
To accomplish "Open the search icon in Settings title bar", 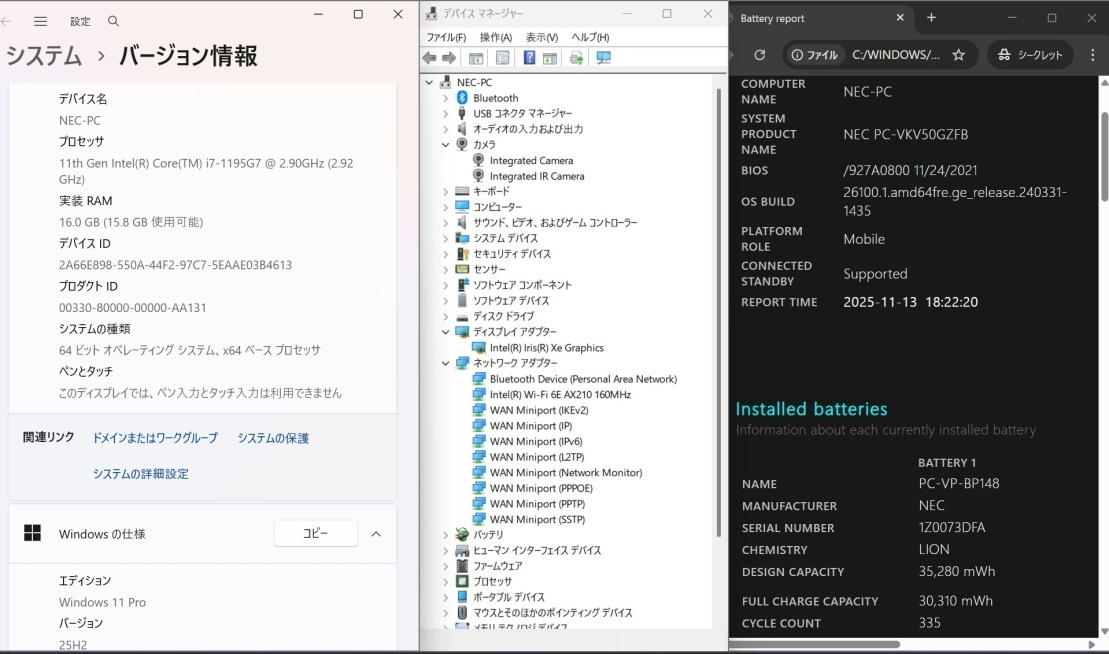I will pyautogui.click(x=113, y=21).
